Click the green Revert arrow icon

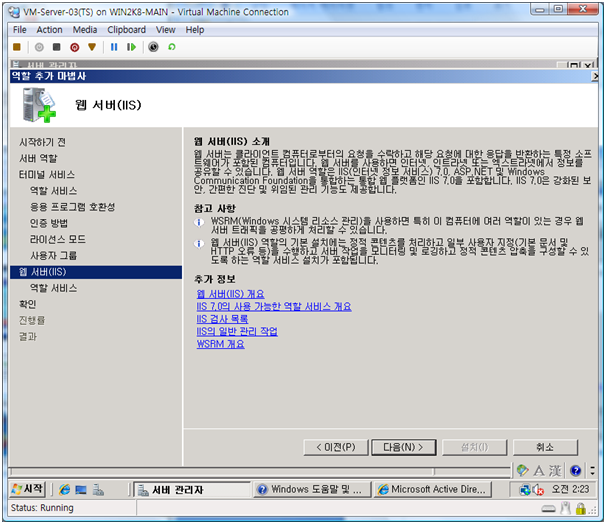click(172, 47)
